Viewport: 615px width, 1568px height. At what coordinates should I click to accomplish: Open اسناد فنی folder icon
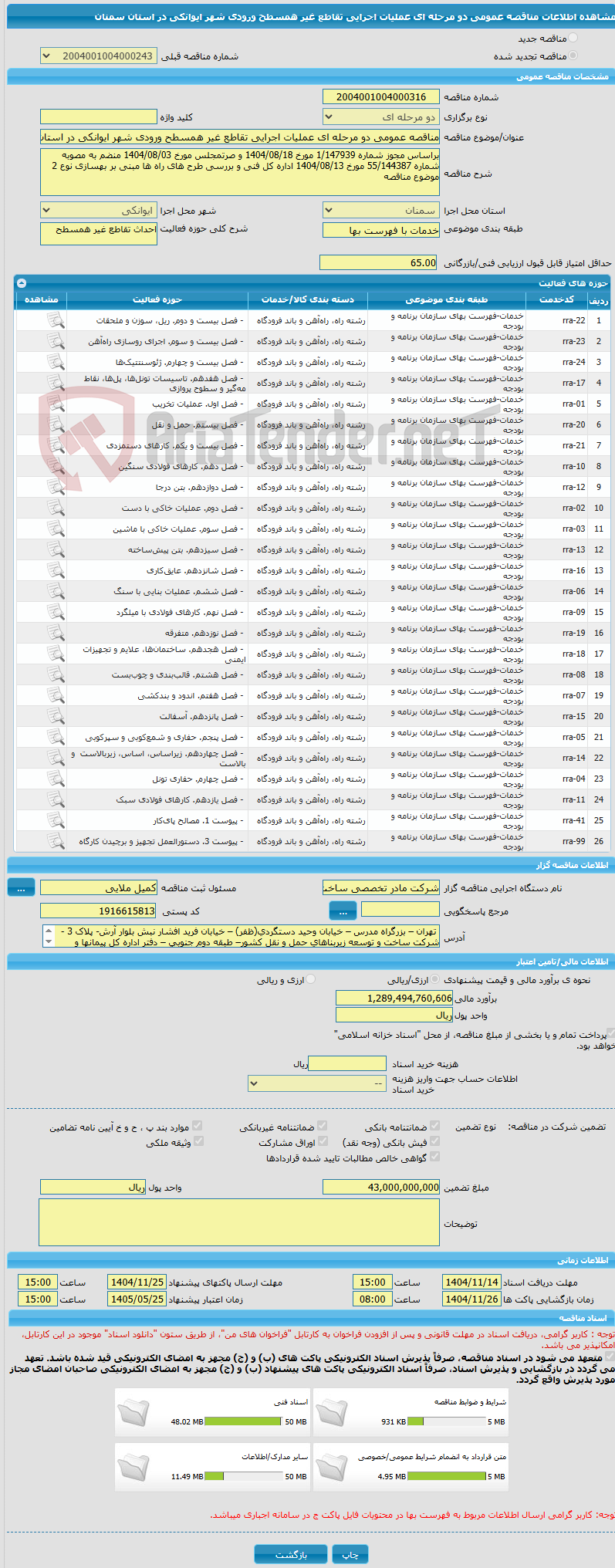click(x=133, y=1412)
